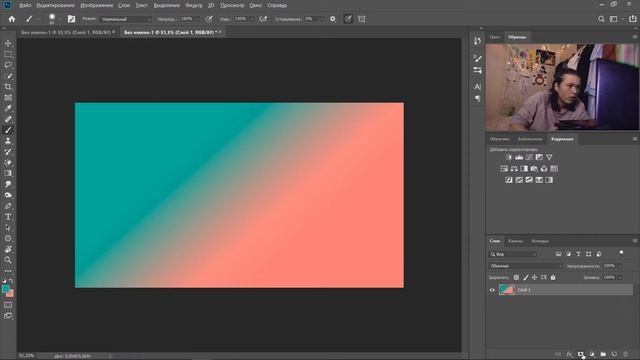Select the Hand tool
The width and height of the screenshot is (640, 360).
tap(8, 249)
